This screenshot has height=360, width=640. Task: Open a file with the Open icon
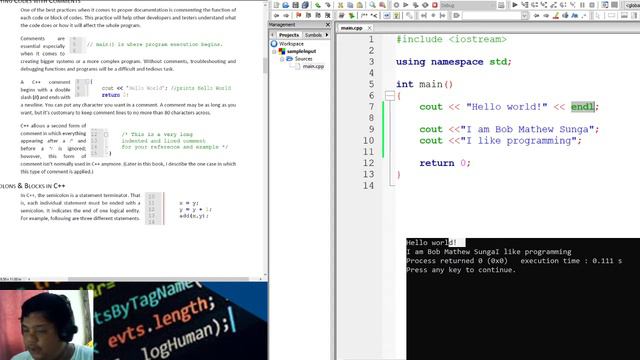click(286, 5)
